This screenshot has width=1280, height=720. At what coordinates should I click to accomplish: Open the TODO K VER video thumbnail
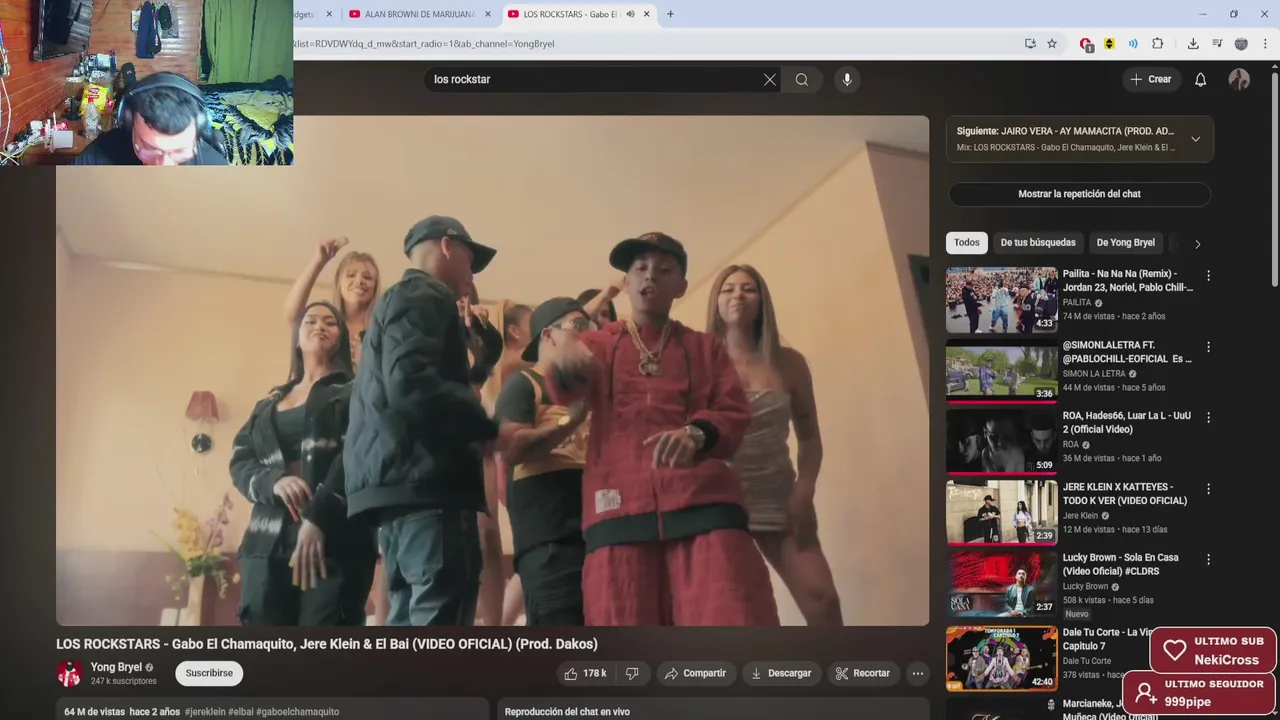coord(1001,513)
